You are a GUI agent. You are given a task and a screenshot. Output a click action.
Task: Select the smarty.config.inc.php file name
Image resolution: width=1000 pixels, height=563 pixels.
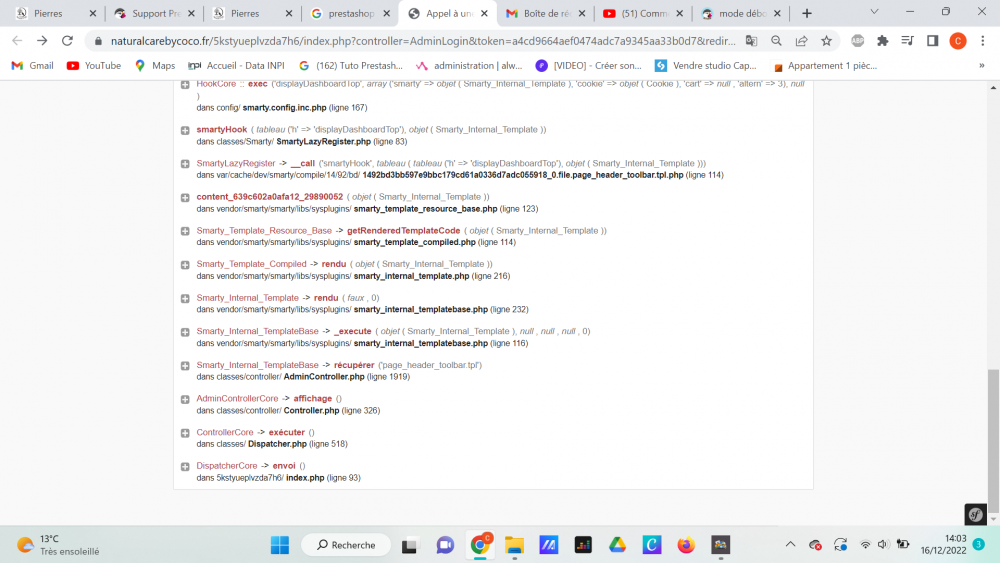pyautogui.click(x=284, y=108)
